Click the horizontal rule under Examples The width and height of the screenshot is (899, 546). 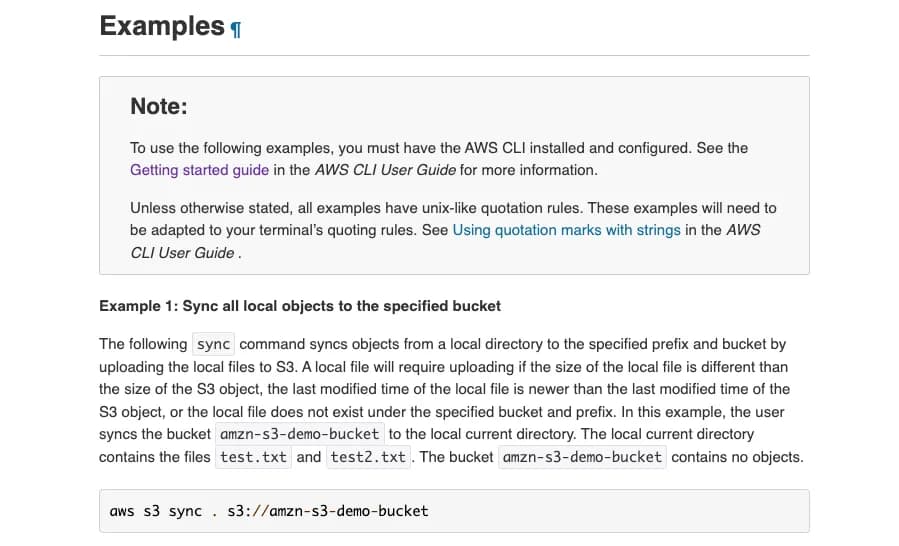pos(454,56)
